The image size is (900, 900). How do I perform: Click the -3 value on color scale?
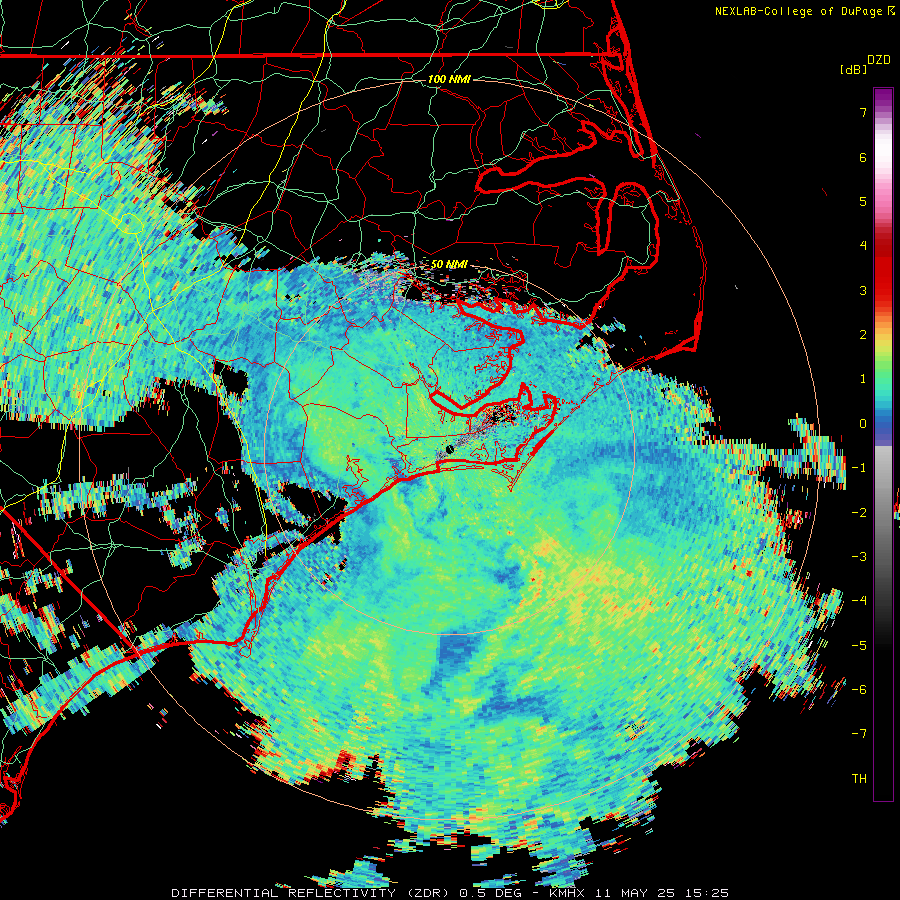tap(859, 557)
